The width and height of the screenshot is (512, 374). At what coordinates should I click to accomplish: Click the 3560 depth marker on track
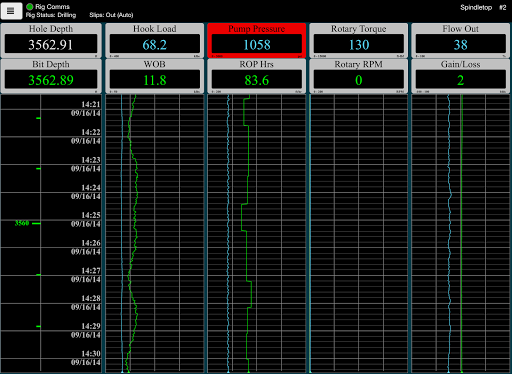tap(22, 223)
